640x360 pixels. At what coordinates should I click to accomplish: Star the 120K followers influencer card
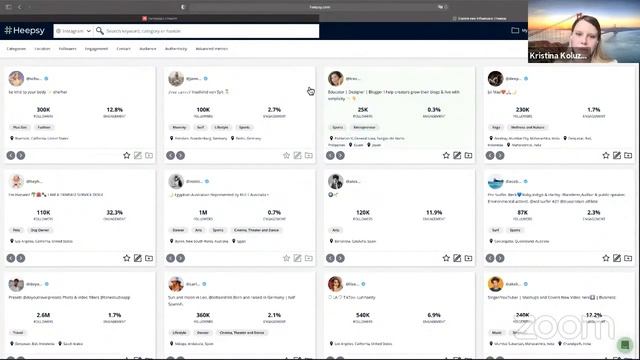446,258
